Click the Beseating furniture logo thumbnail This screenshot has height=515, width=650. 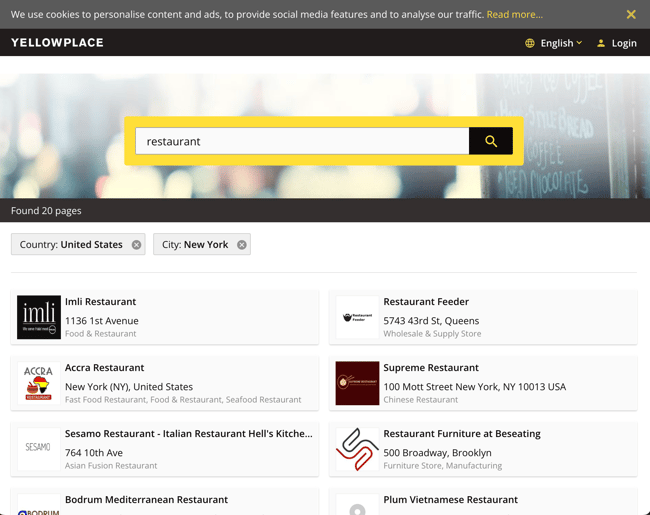tap(357, 449)
